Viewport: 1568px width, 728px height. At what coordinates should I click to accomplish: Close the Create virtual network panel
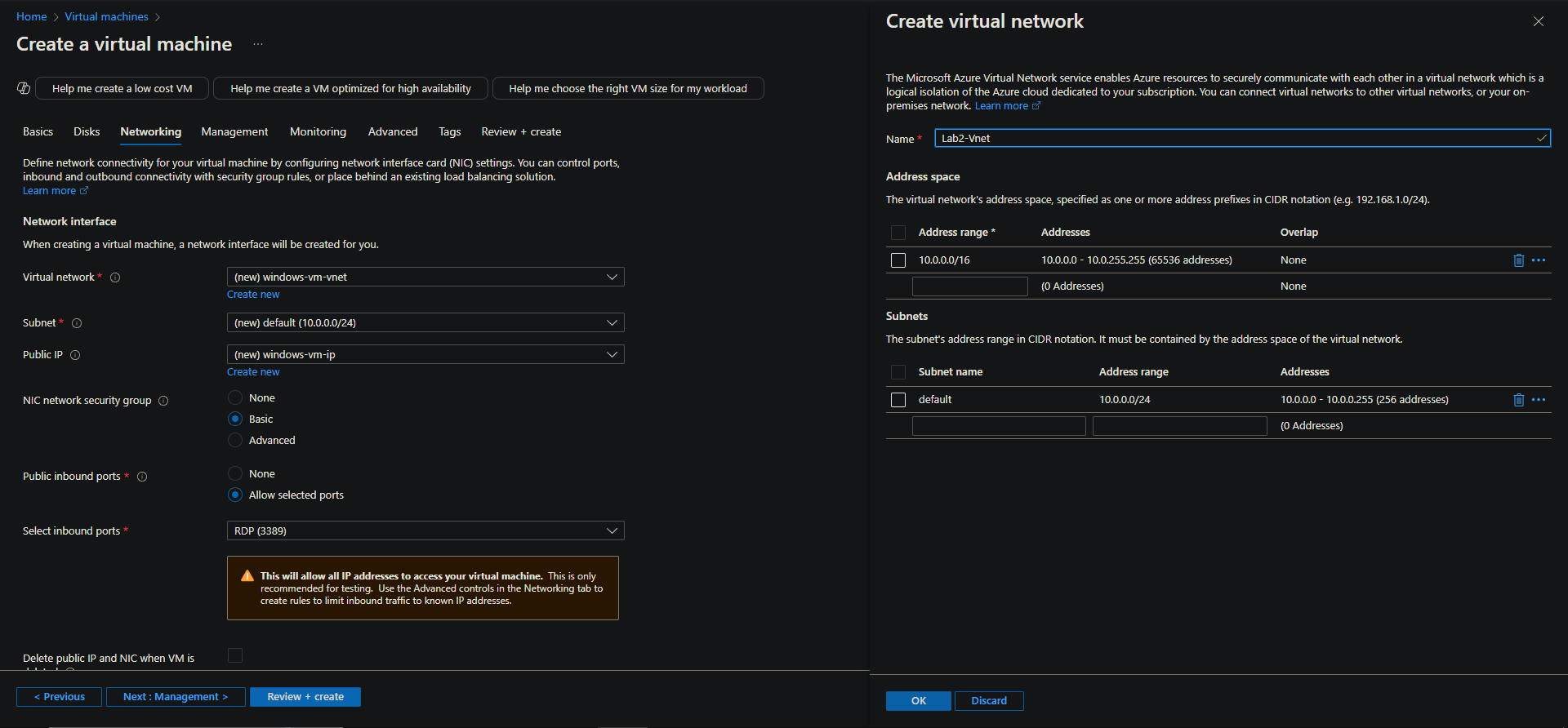pos(1539,21)
